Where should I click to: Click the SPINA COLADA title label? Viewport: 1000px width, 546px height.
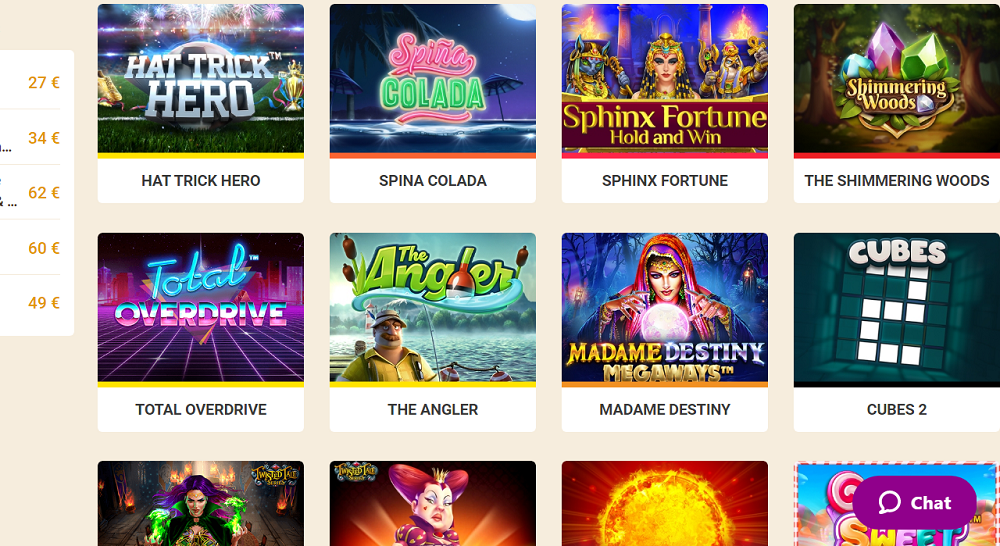(x=433, y=181)
